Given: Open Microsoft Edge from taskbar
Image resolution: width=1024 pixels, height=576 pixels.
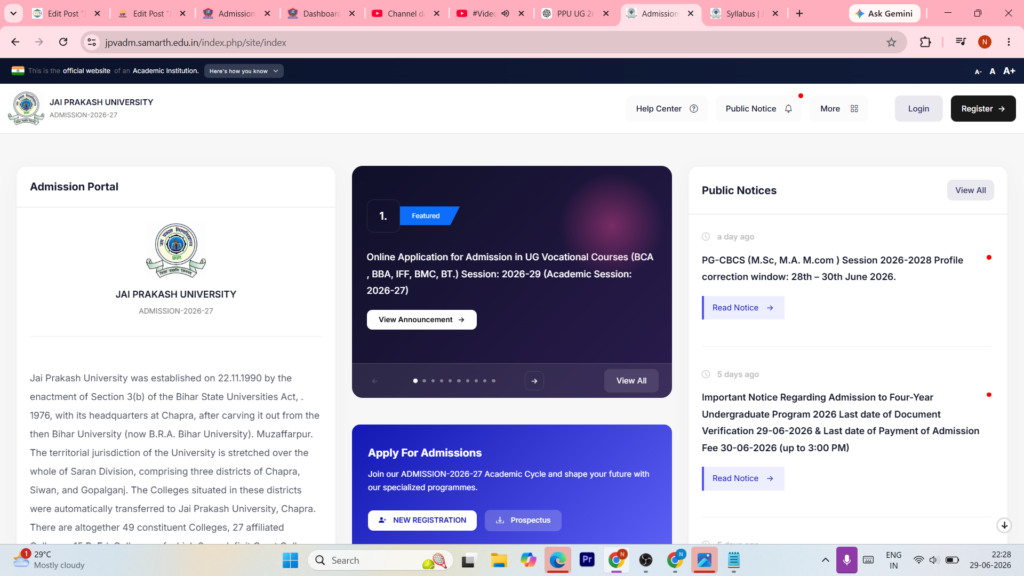Looking at the screenshot, I should tap(558, 560).
